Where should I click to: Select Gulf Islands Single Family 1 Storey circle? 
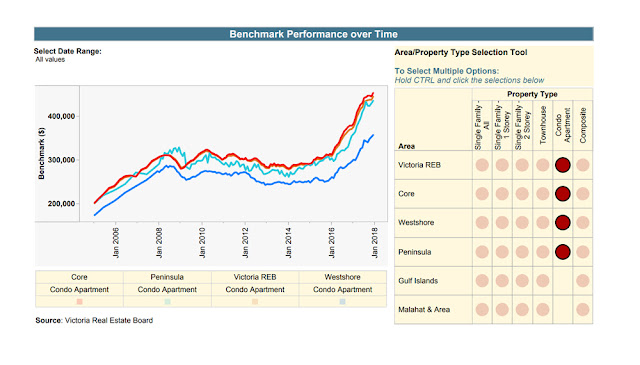tap(502, 280)
